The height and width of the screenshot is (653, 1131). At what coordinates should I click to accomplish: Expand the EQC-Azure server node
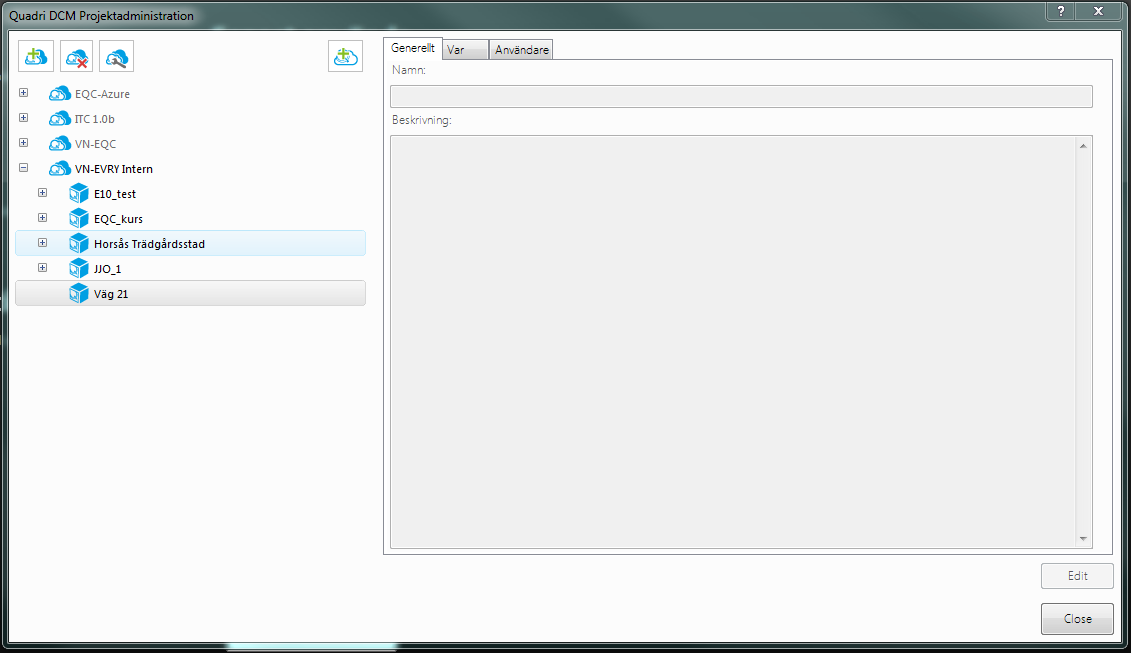pos(24,93)
